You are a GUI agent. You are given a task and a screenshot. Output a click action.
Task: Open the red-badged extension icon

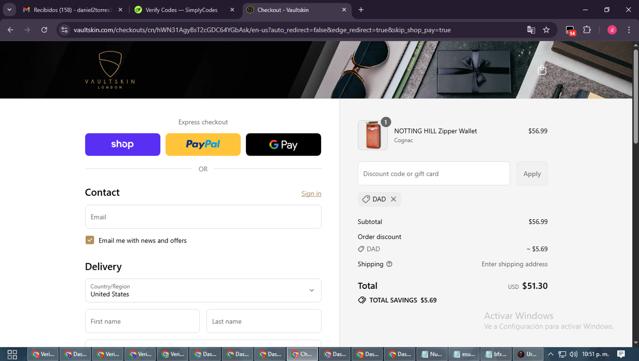570,30
